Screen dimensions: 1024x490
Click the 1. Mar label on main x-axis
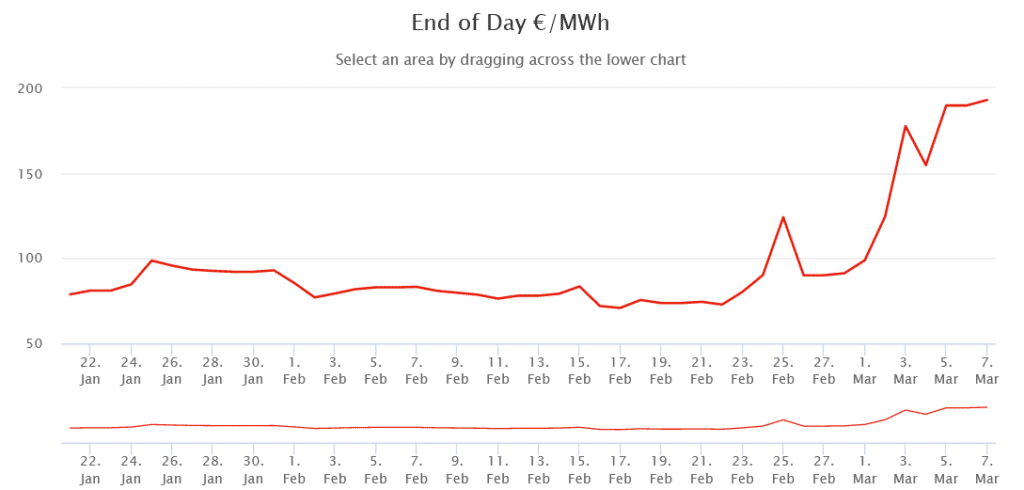click(865, 370)
